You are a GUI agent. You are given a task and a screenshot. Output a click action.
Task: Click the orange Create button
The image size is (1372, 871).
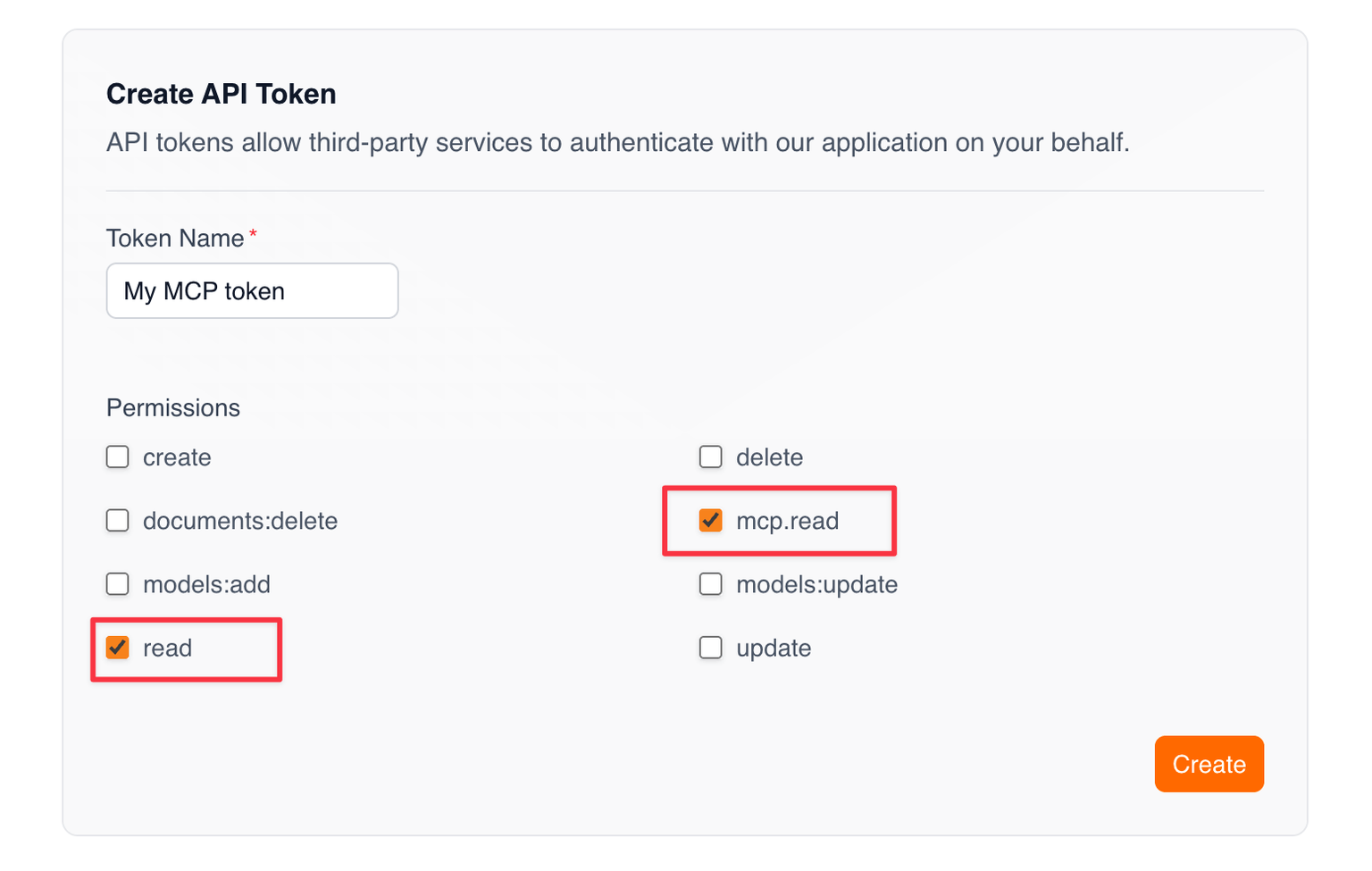pyautogui.click(x=1209, y=764)
